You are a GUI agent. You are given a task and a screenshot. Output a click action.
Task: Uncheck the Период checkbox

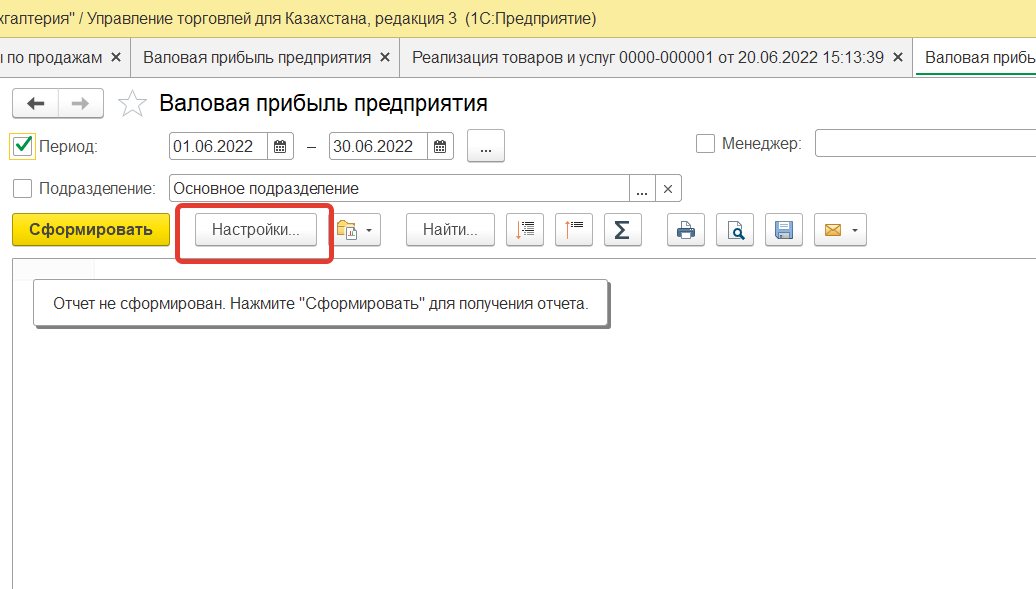(23, 146)
